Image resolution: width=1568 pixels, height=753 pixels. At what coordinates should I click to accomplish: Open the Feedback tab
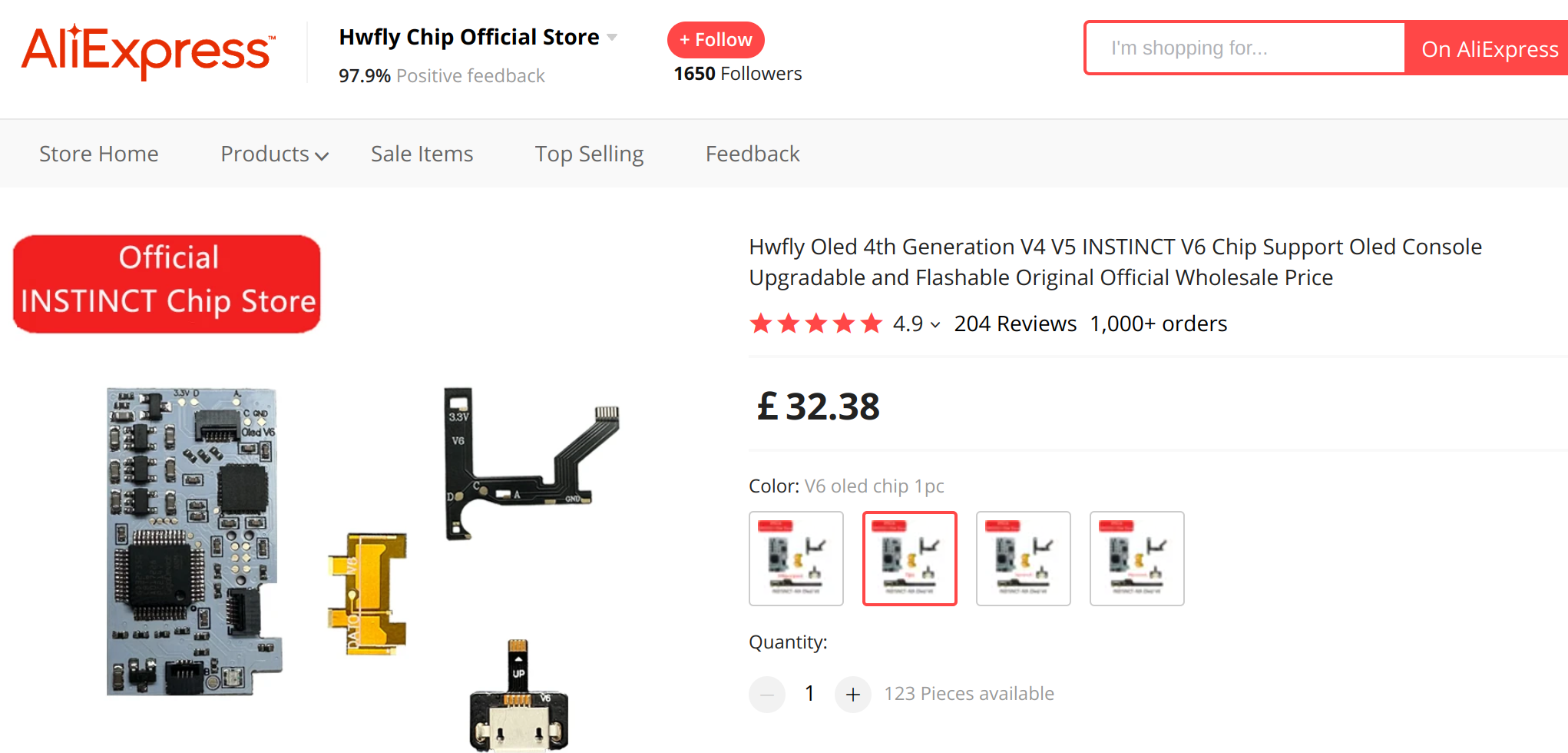[753, 154]
